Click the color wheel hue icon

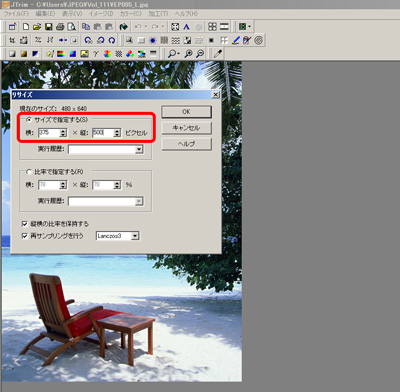107,54
